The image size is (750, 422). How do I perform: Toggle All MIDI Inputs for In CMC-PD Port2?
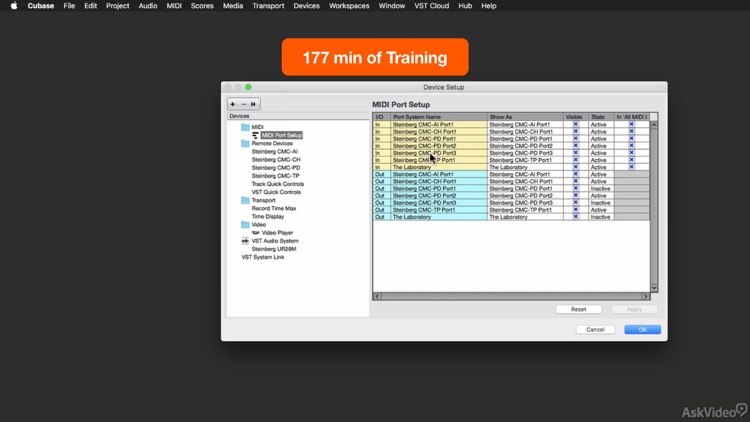(631, 146)
